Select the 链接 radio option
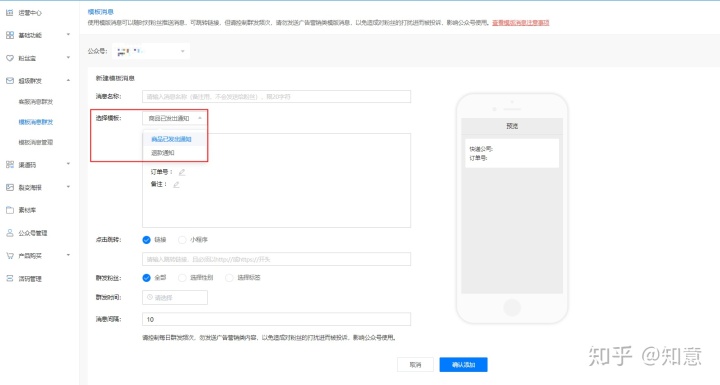 coord(146,240)
